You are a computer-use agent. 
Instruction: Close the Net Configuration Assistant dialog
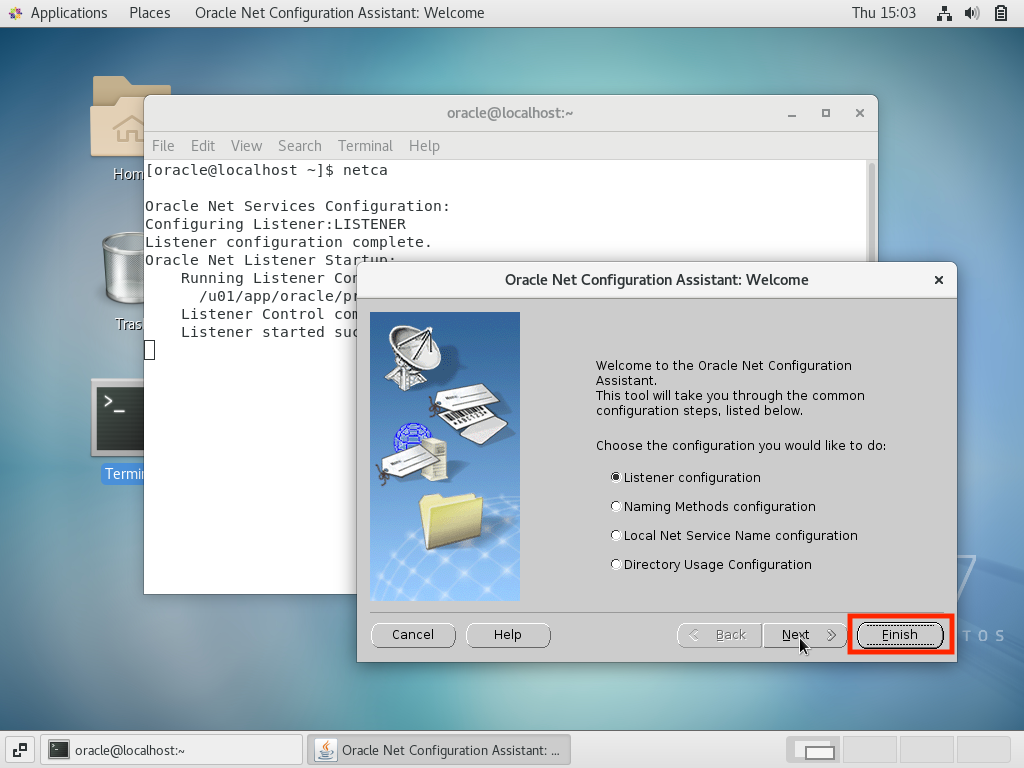point(938,280)
